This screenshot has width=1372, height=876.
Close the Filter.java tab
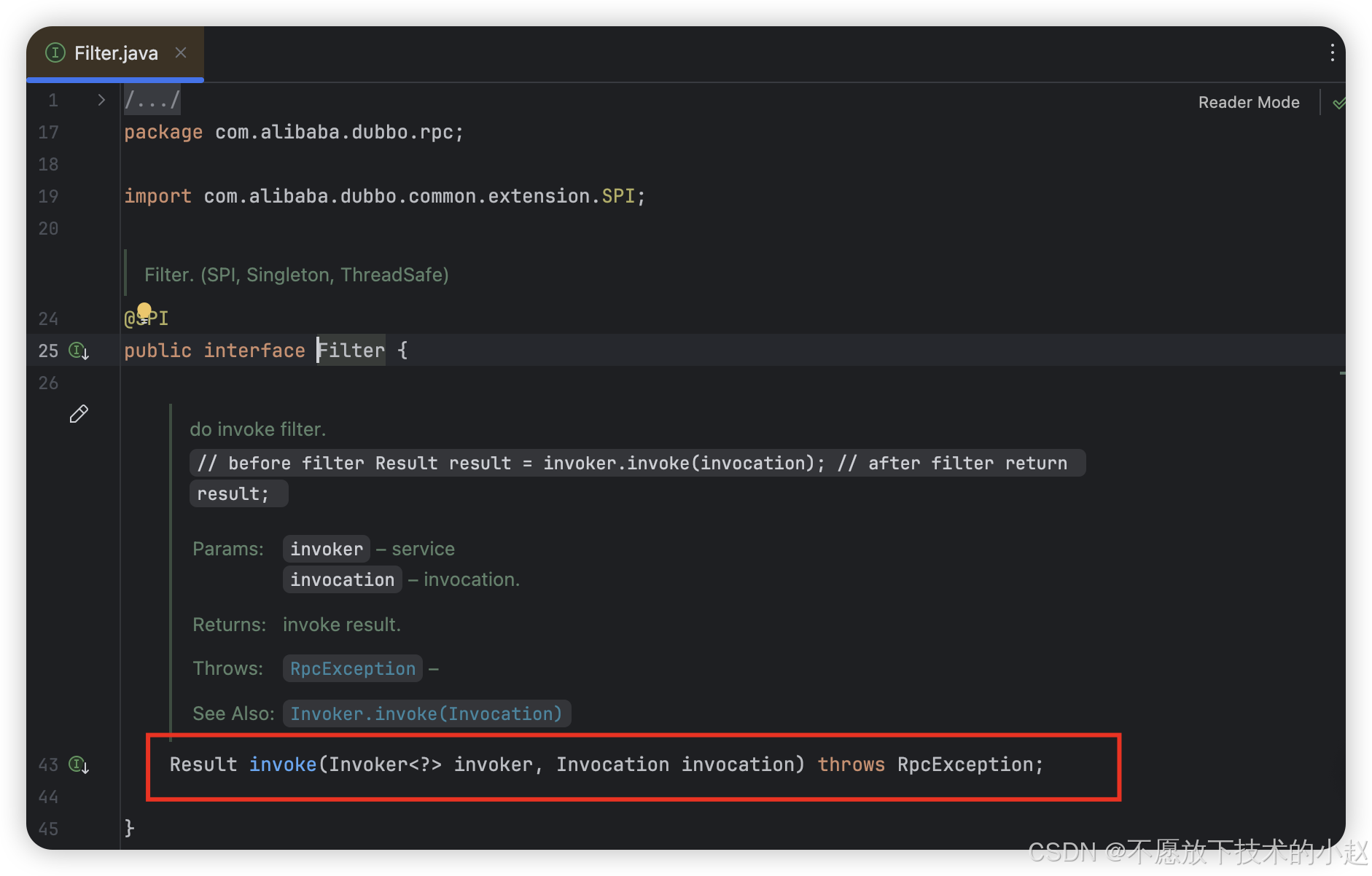pyautogui.click(x=181, y=52)
